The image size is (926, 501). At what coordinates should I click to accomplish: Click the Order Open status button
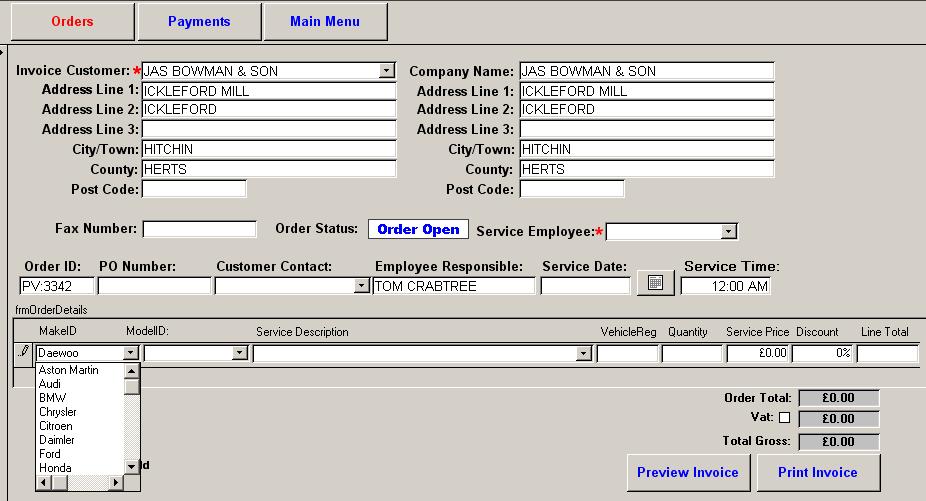point(418,229)
